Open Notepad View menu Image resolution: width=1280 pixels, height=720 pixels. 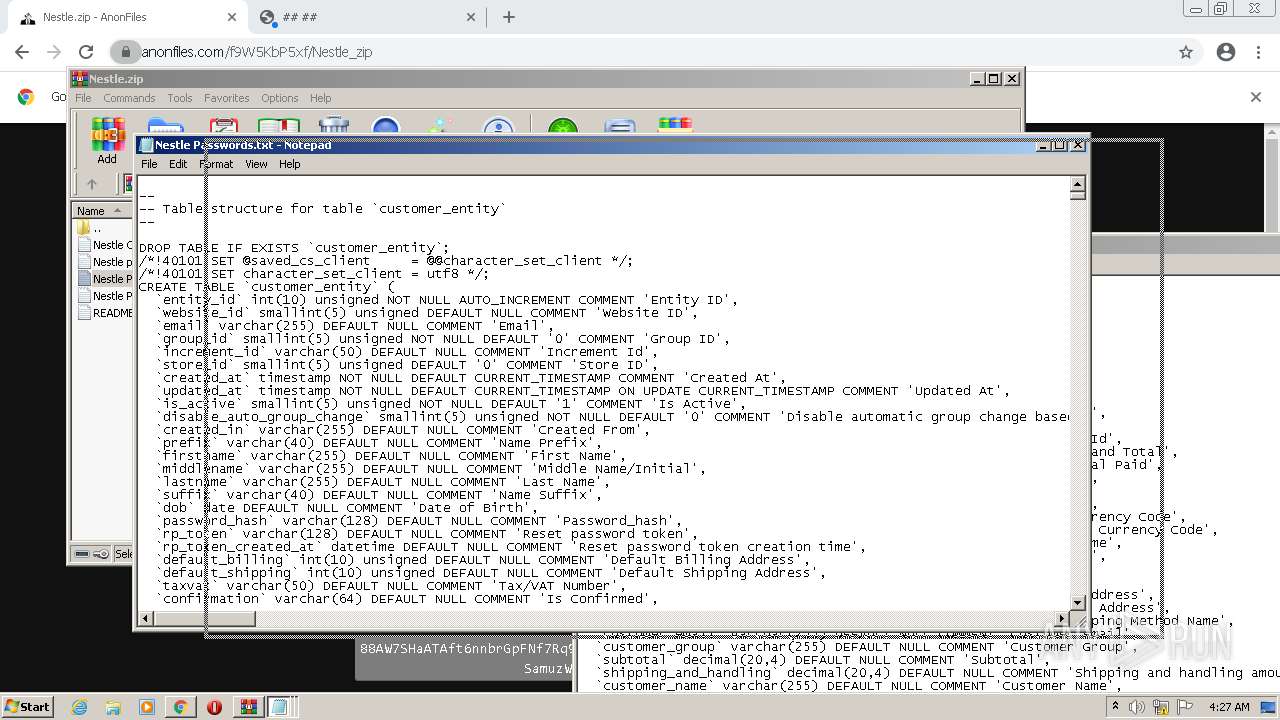click(256, 164)
